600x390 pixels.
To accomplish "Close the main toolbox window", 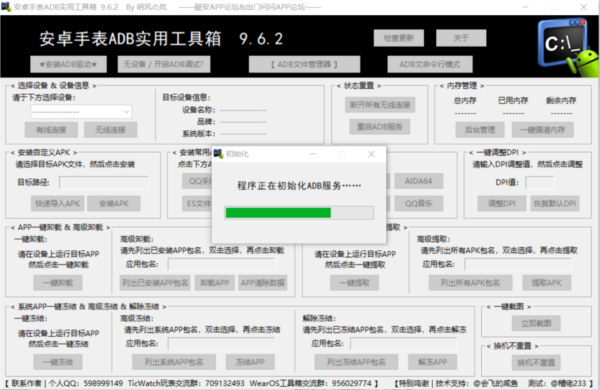I will click(584, 7).
